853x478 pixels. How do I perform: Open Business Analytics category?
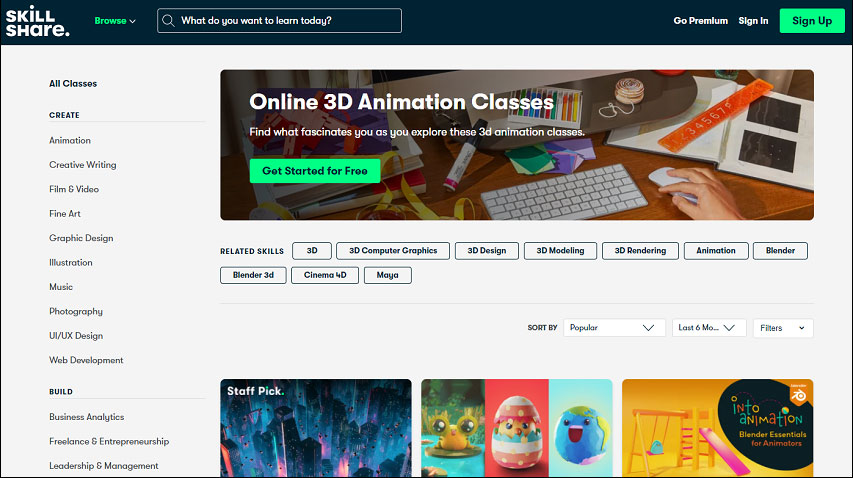tap(86, 417)
